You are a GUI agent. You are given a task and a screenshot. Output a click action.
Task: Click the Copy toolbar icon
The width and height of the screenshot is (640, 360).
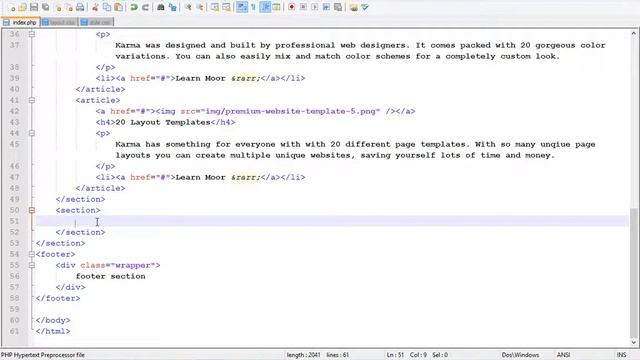pos(107,7)
